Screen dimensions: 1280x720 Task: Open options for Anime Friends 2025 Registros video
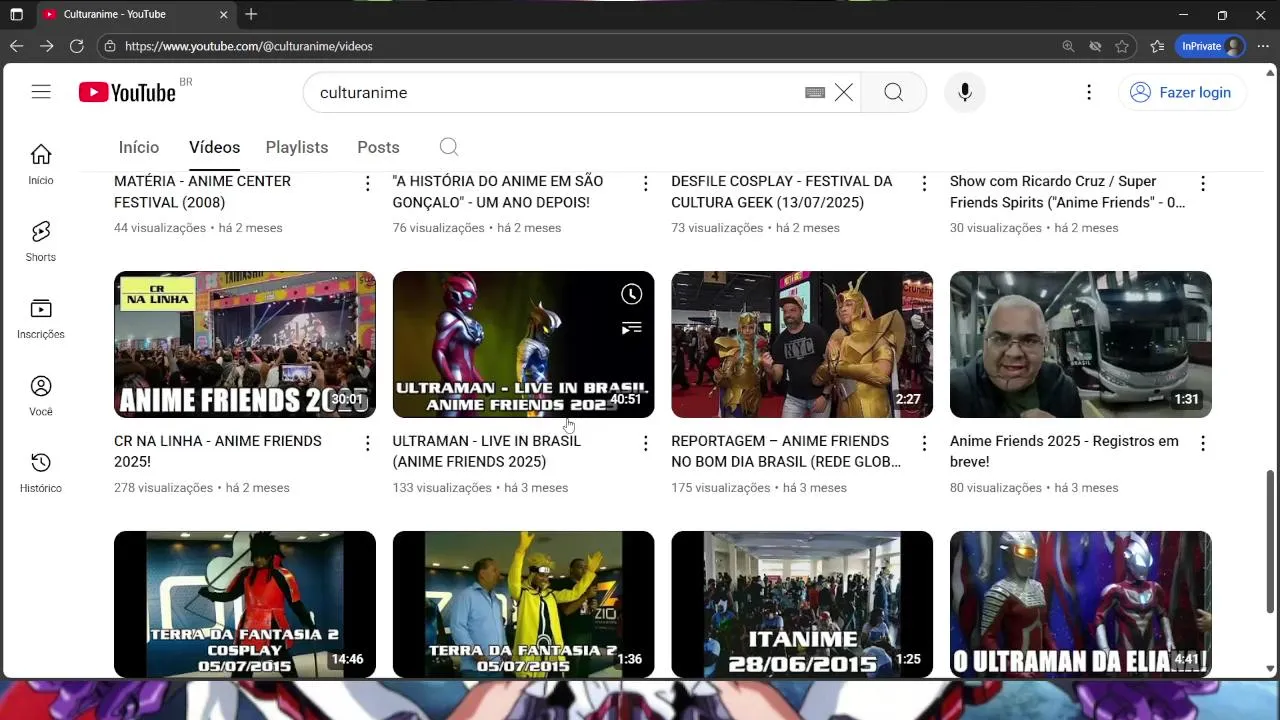click(1203, 443)
